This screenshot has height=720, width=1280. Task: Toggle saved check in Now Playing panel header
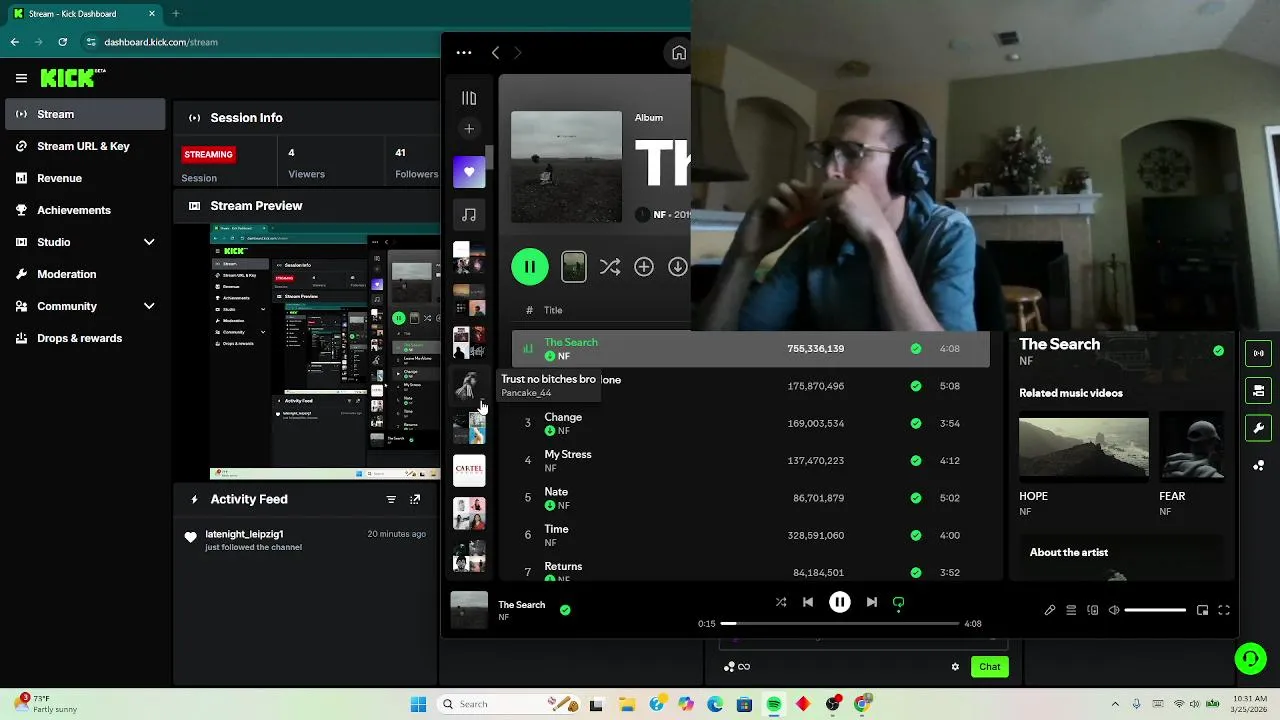click(x=1218, y=351)
